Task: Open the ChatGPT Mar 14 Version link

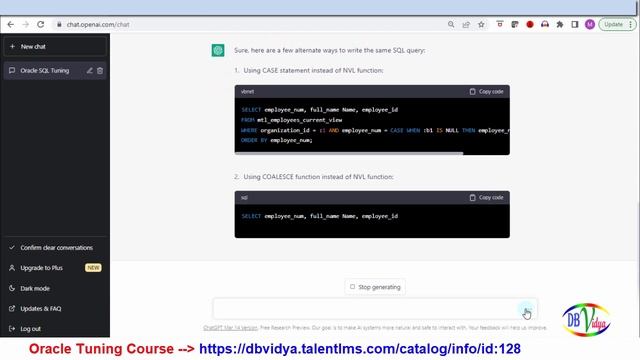Action: click(230, 327)
